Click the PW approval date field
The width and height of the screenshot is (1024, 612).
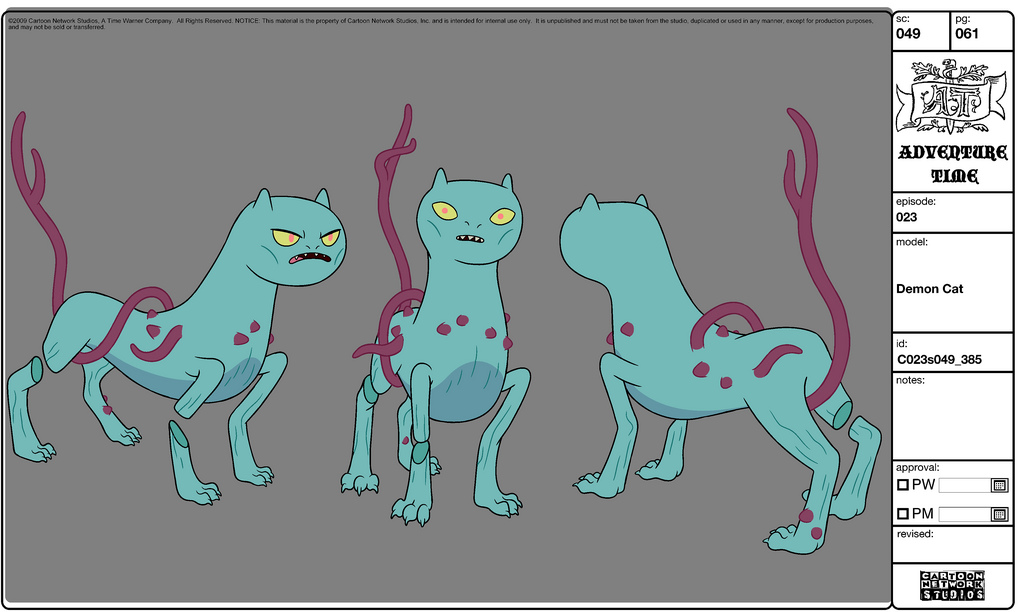click(964, 485)
